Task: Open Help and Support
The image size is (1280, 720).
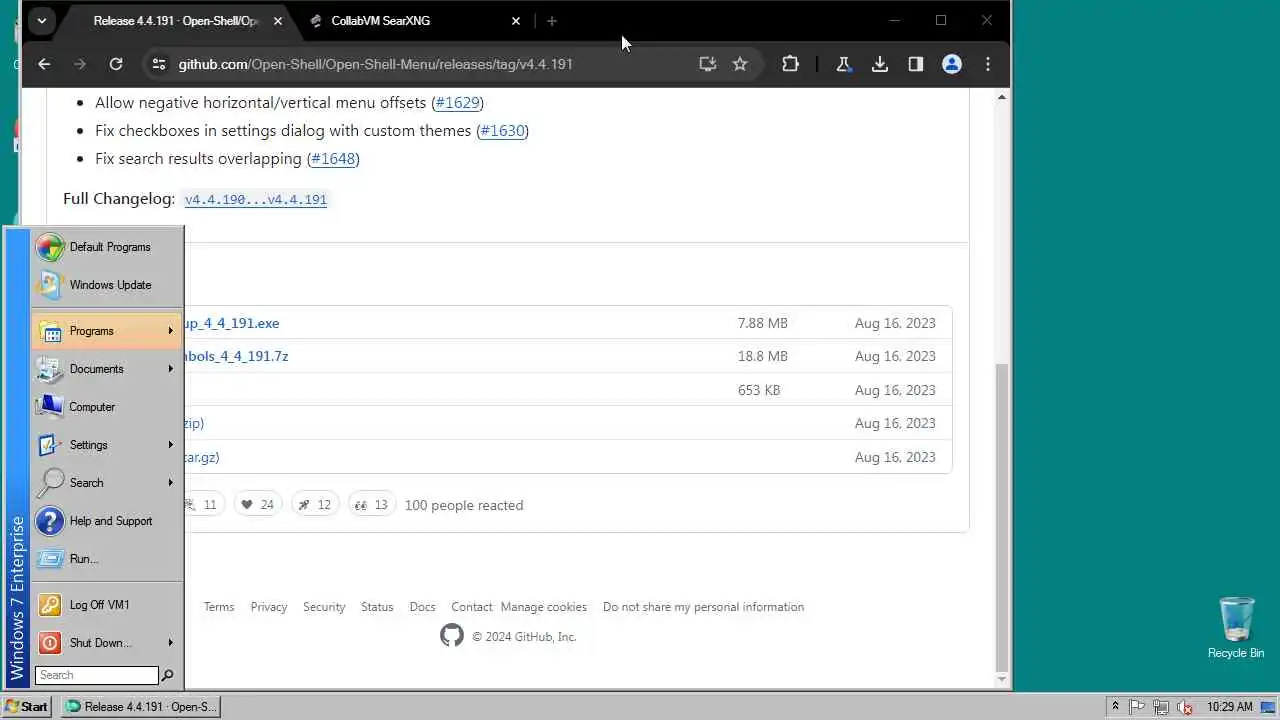Action: tap(107, 521)
